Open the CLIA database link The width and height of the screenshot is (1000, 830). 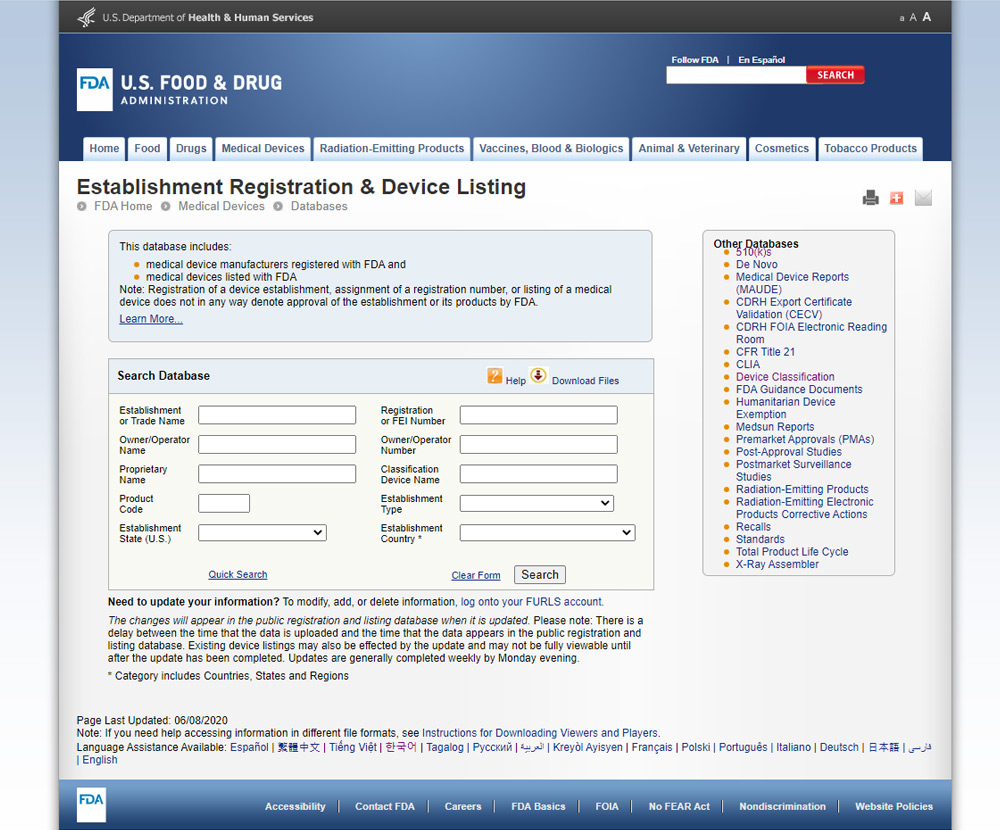pos(747,365)
